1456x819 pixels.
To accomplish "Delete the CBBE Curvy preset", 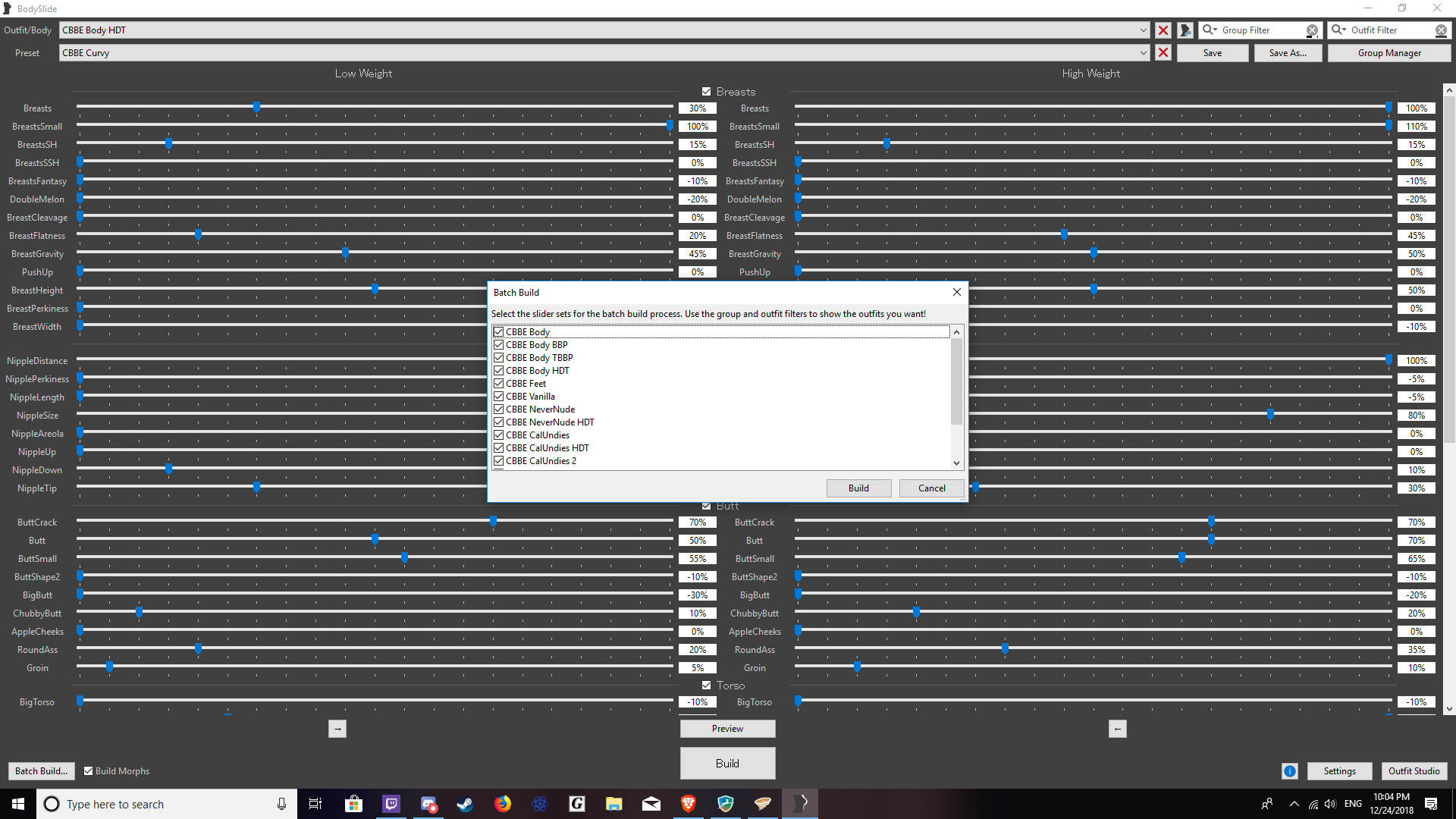I will tap(1163, 53).
